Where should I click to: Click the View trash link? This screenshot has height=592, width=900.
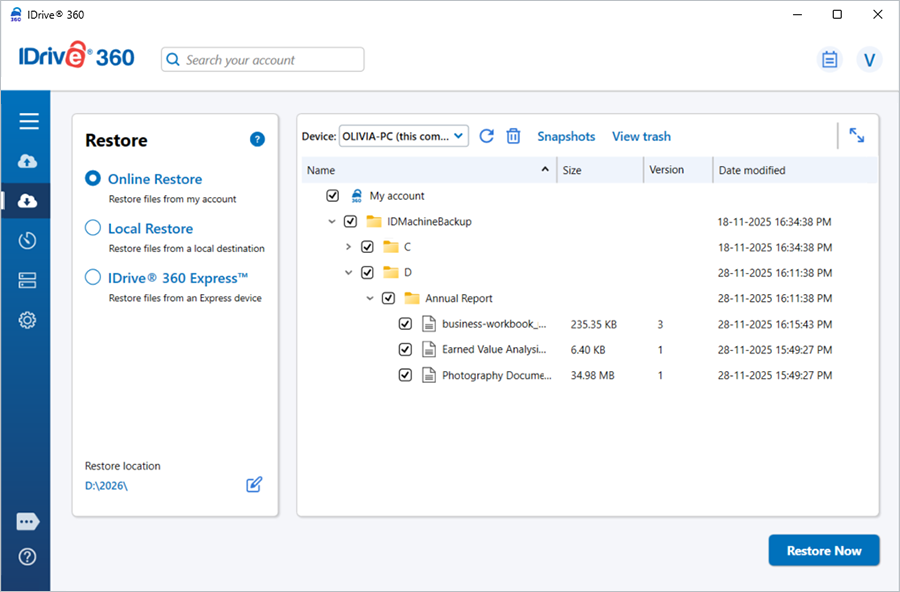point(641,136)
